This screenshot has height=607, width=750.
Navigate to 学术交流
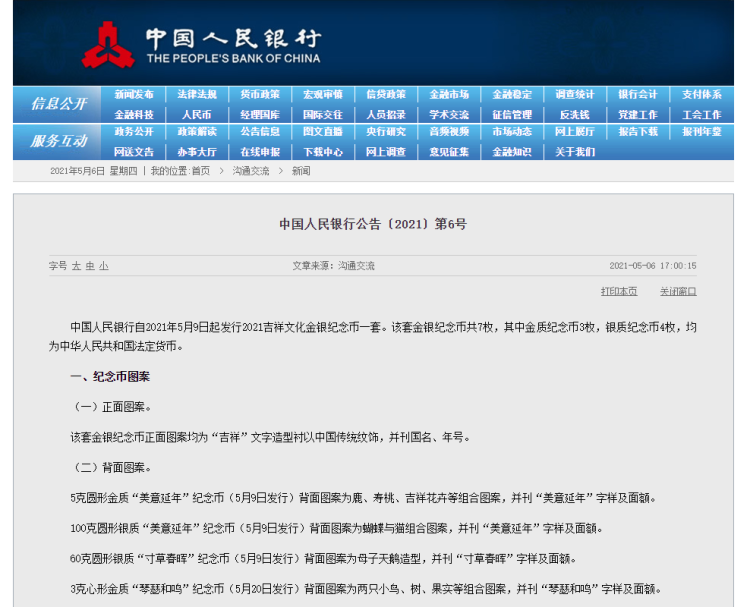449,115
